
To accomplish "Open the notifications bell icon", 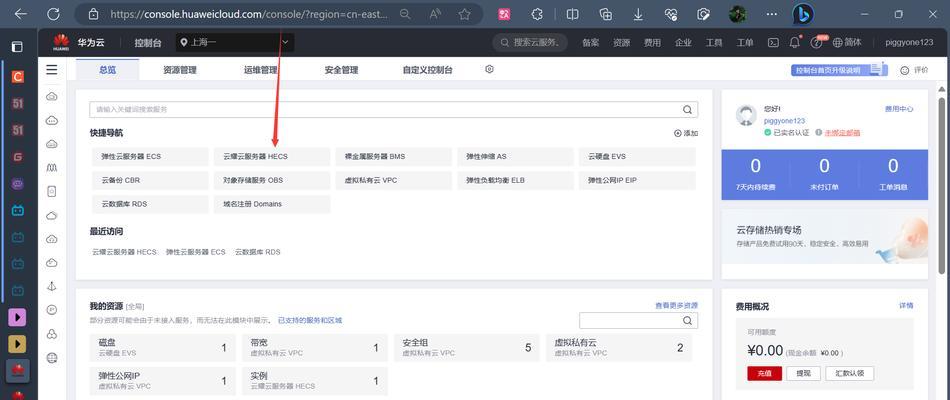I will point(796,42).
